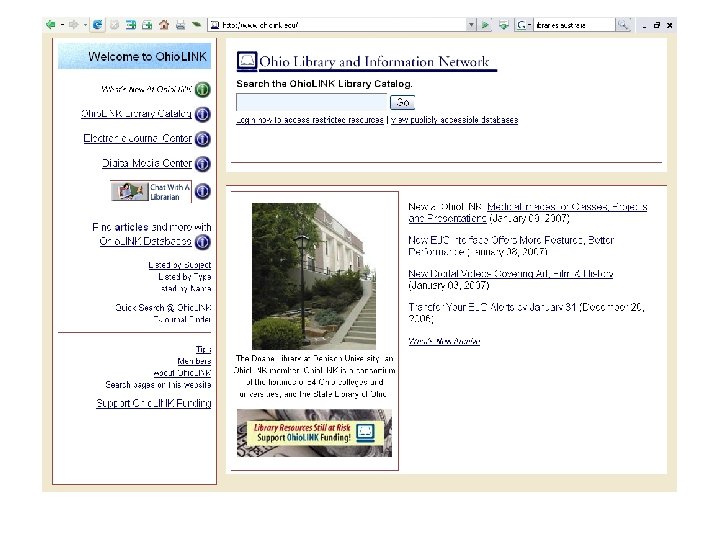Click info icon beside Electronic Journal Center
This screenshot has width=720, height=540.
[202, 139]
